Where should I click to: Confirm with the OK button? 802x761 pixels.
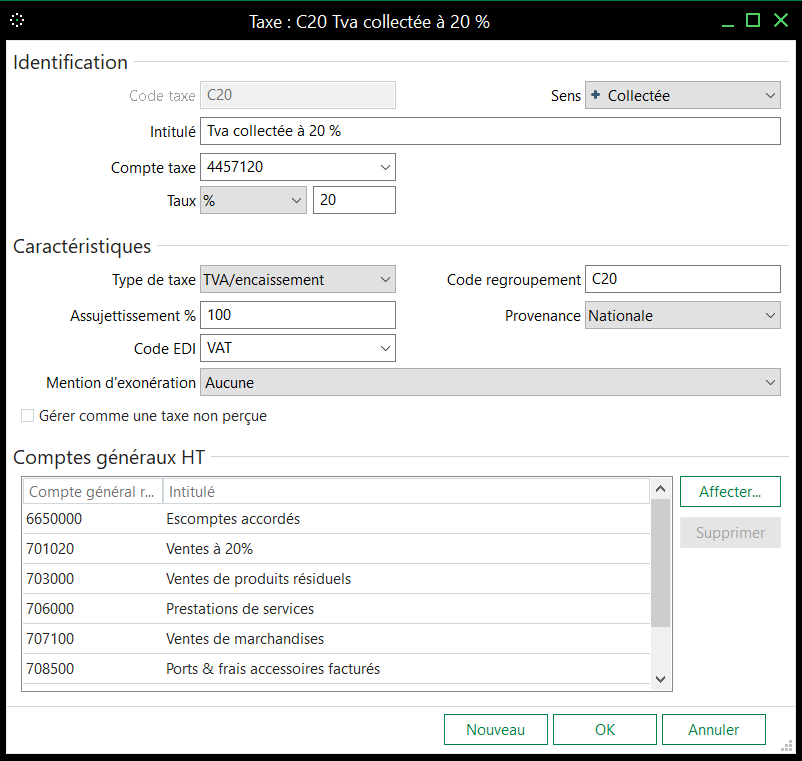tap(605, 730)
